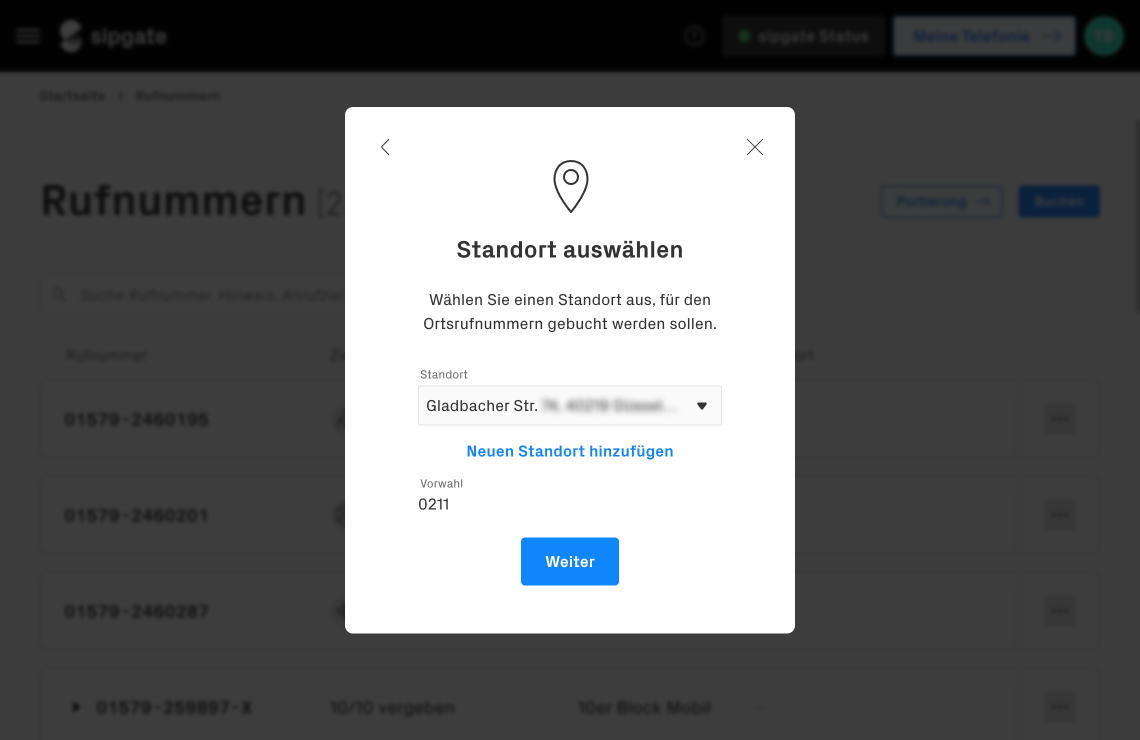The image size is (1140, 740).
Task: Click the Rufnummern page heading
Action: 173,201
